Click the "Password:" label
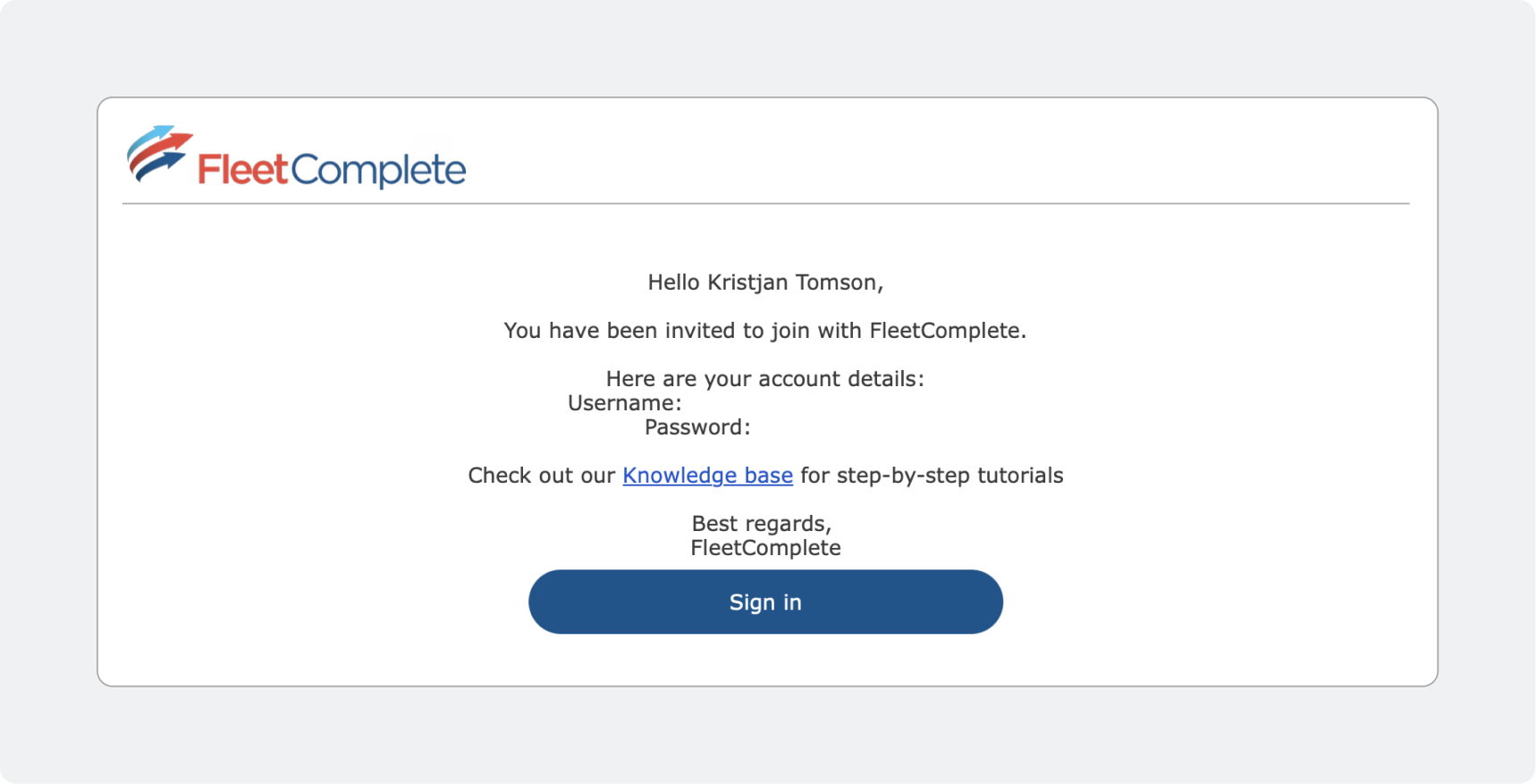This screenshot has height=784, width=1536. click(x=697, y=427)
